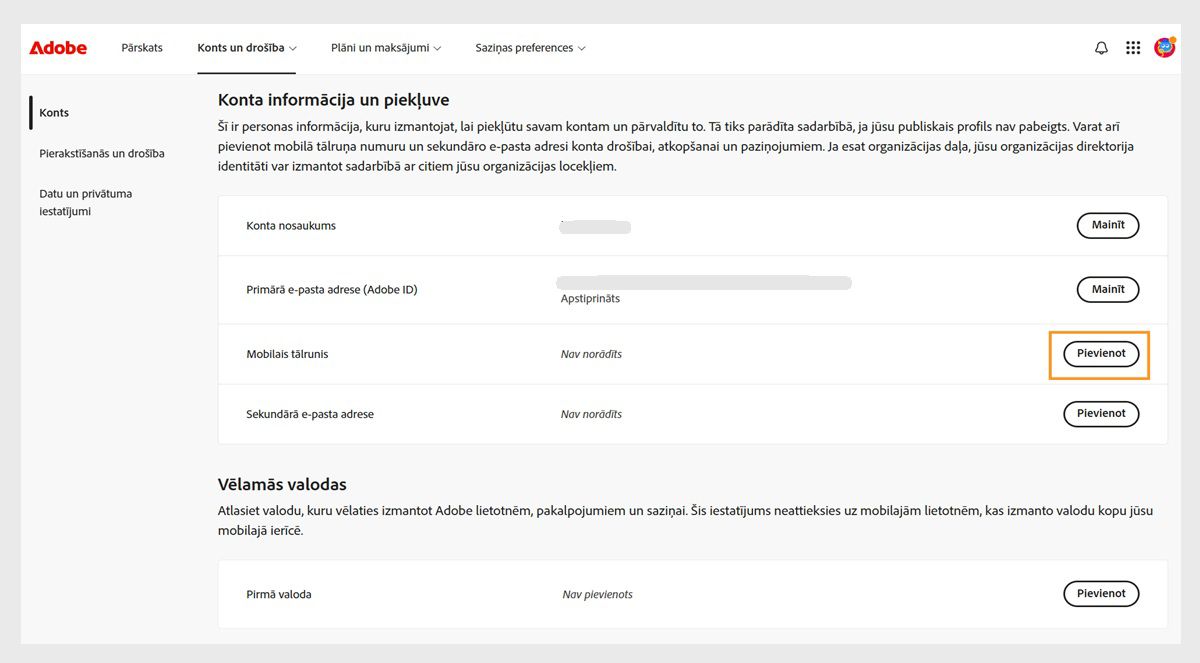Open Saziņas preferences menu item

(x=524, y=47)
